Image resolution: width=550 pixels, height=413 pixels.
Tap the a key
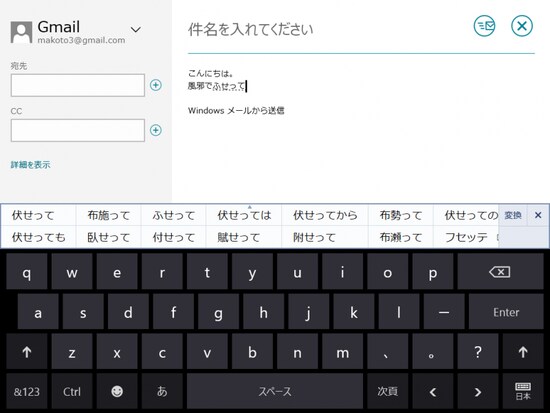(x=38, y=312)
